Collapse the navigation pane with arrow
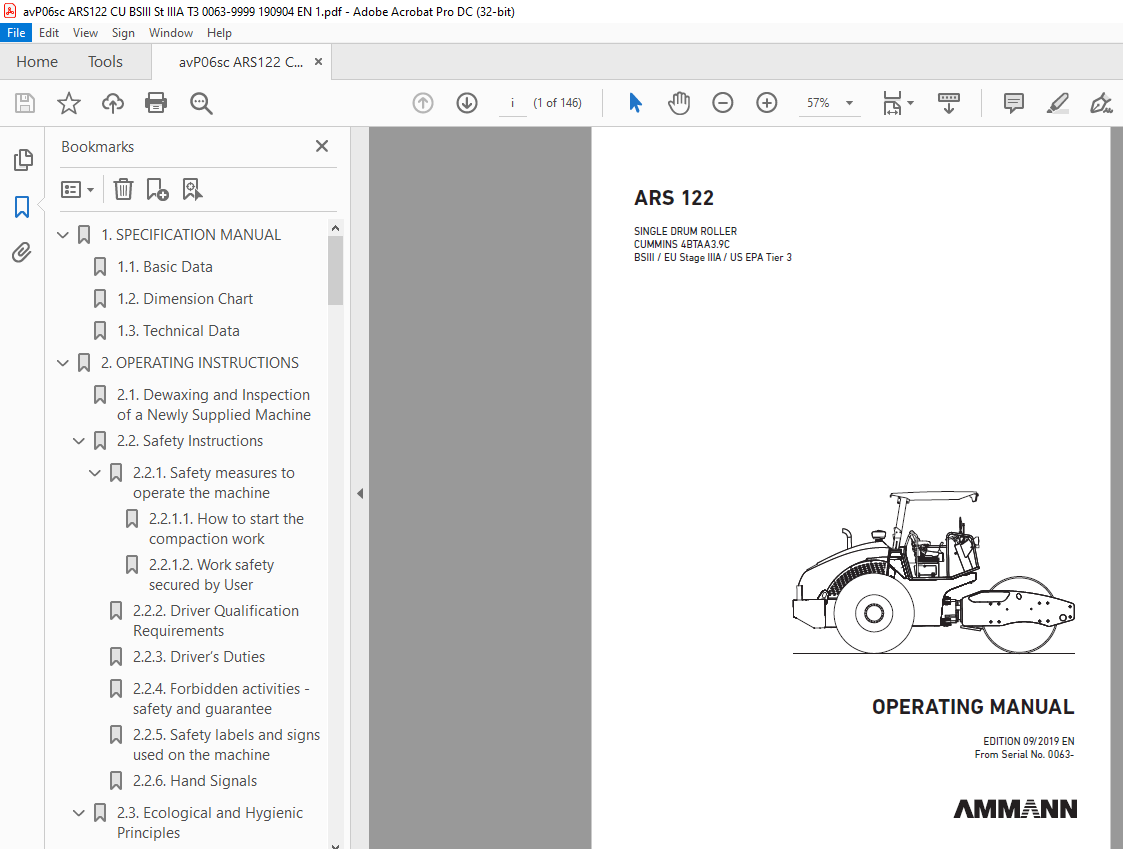The width and height of the screenshot is (1123, 849). click(x=360, y=494)
